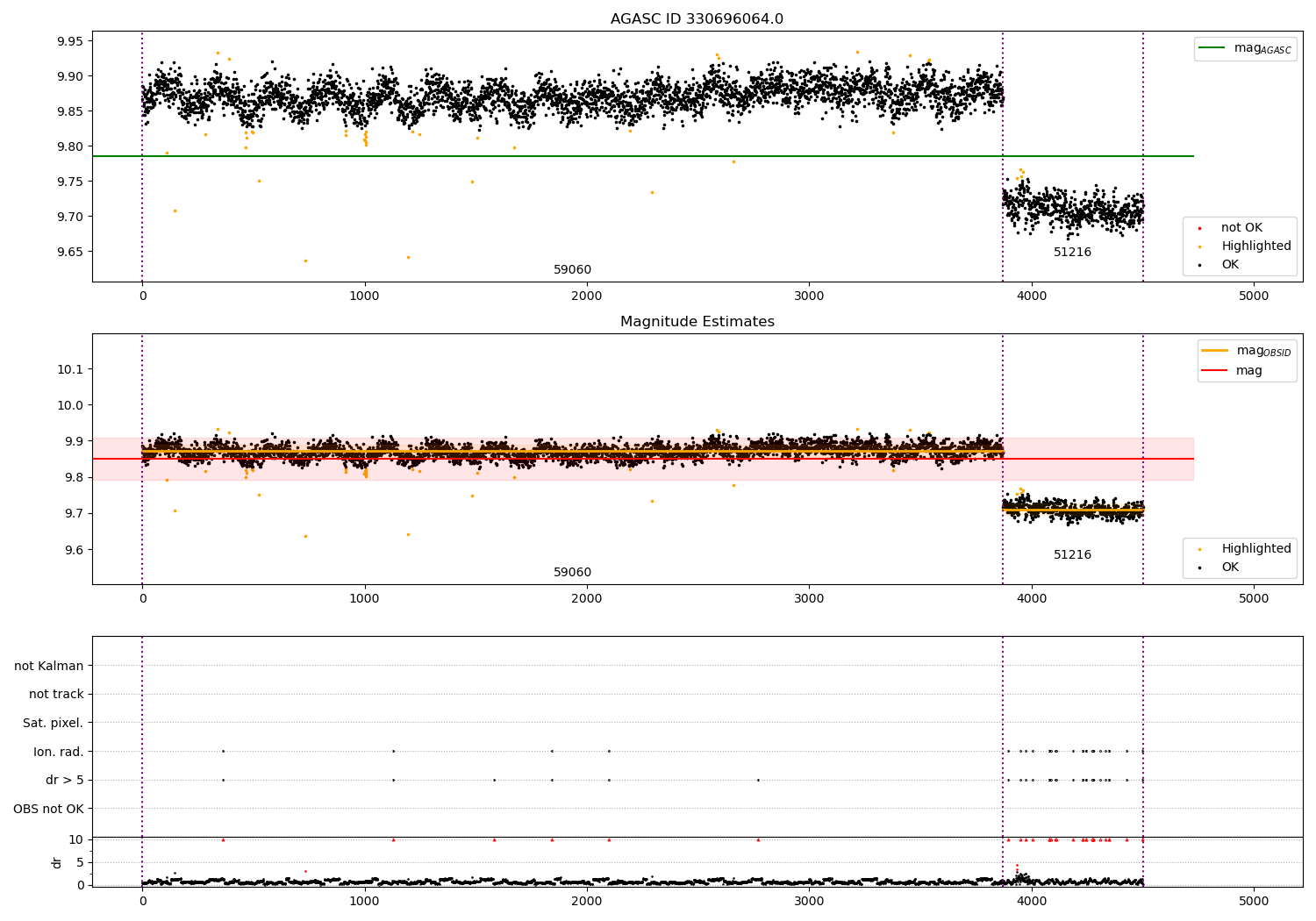Click the '59060' label in middle plot
Screen dimensions: 1316x921
(572, 573)
